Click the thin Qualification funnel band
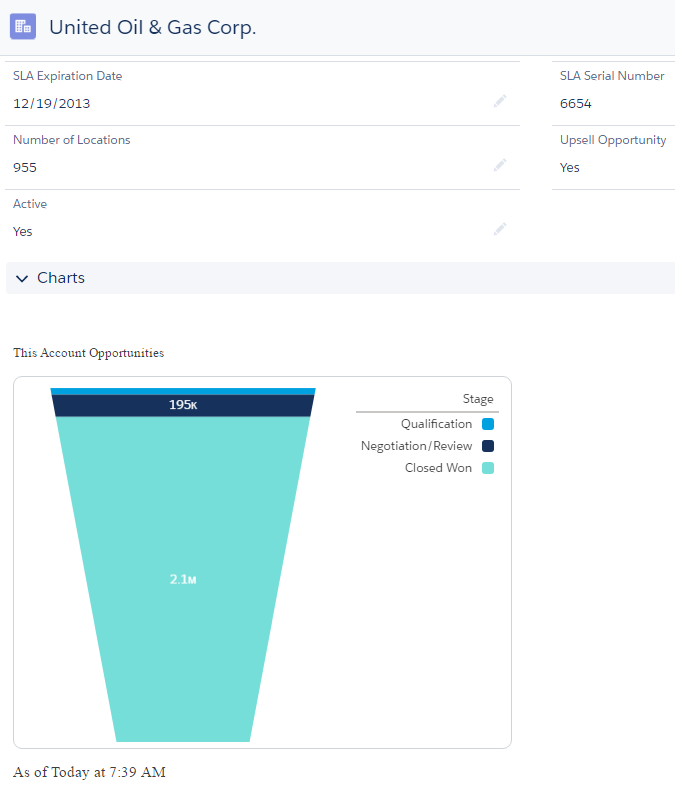The height and width of the screenshot is (794, 675). [183, 391]
